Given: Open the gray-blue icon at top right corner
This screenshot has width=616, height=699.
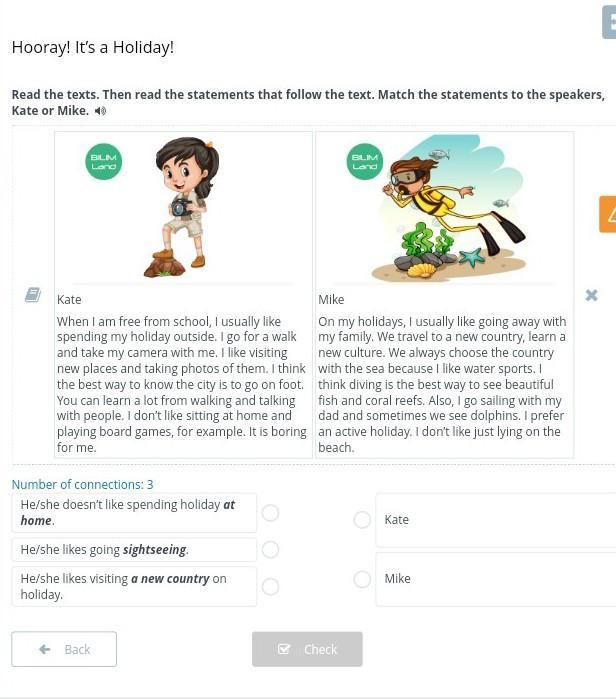Looking at the screenshot, I should pos(609,22).
